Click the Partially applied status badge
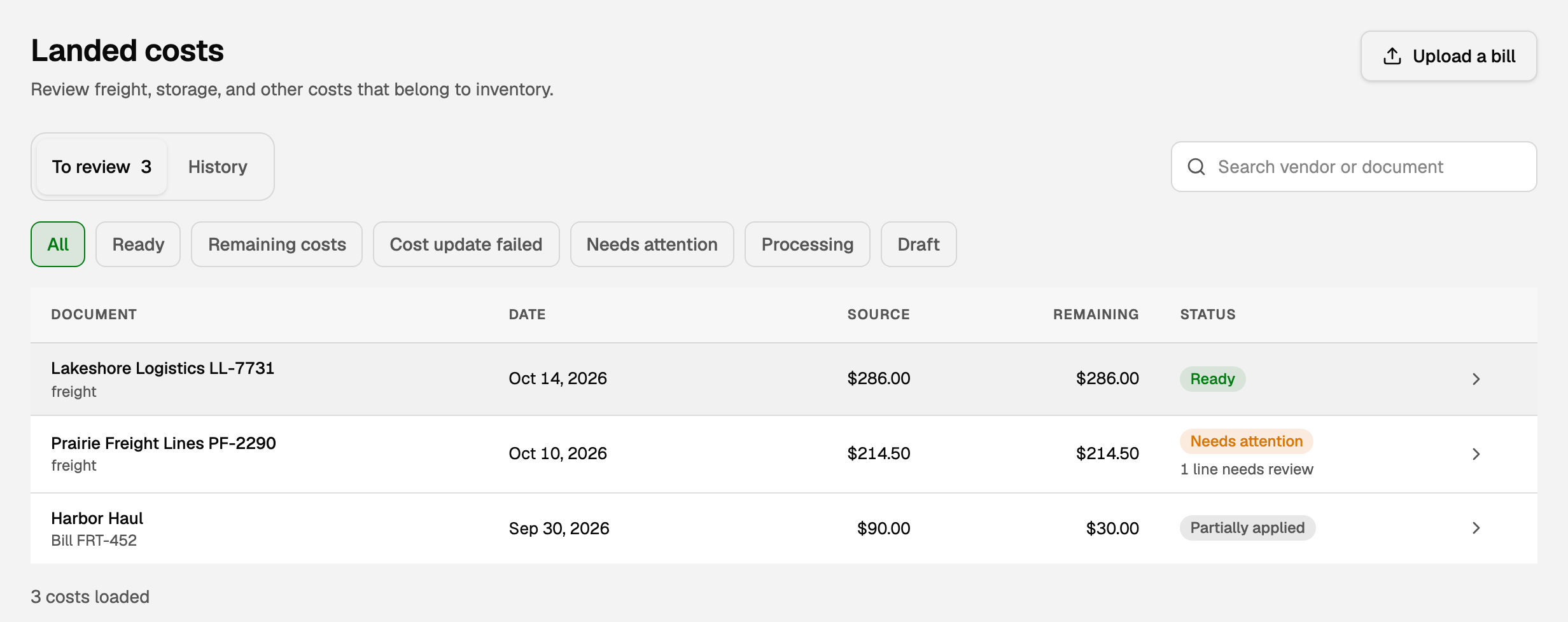1568x622 pixels. point(1247,528)
